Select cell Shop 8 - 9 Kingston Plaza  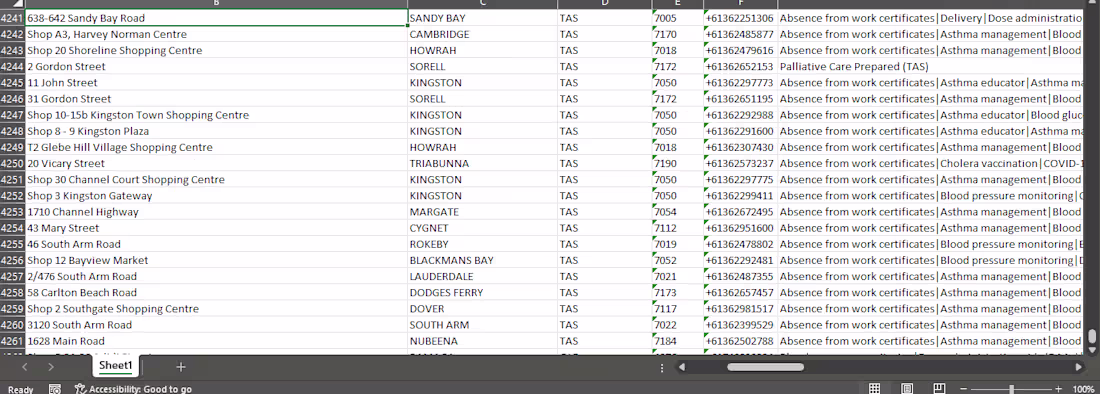pyautogui.click(x=216, y=131)
